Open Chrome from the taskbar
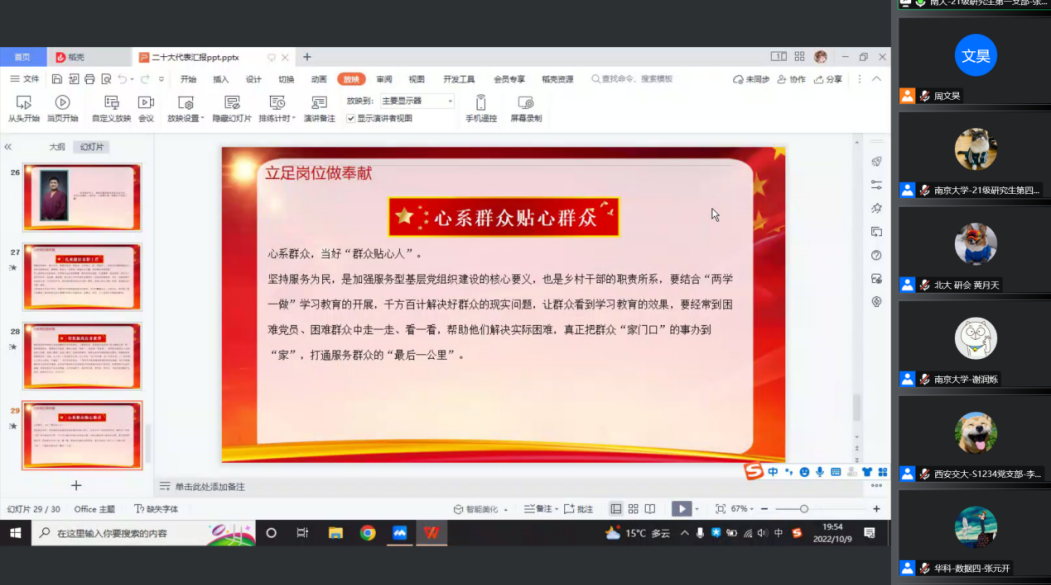 point(367,533)
